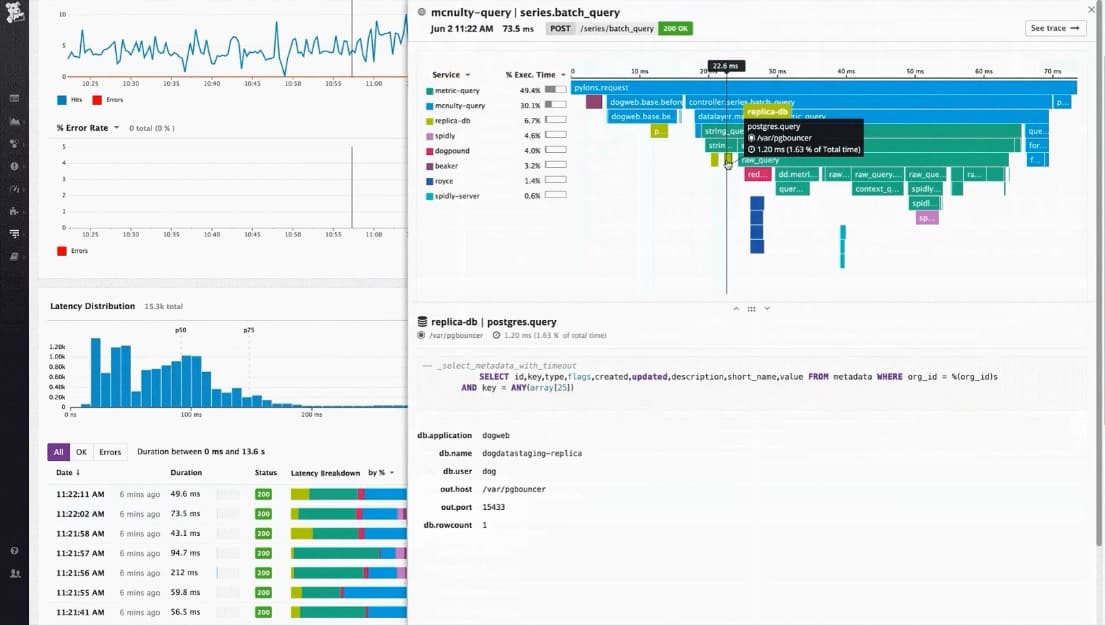The width and height of the screenshot is (1105, 625).
Task: Open the 11:21:57 AM trace row
Action: pyautogui.click(x=228, y=553)
